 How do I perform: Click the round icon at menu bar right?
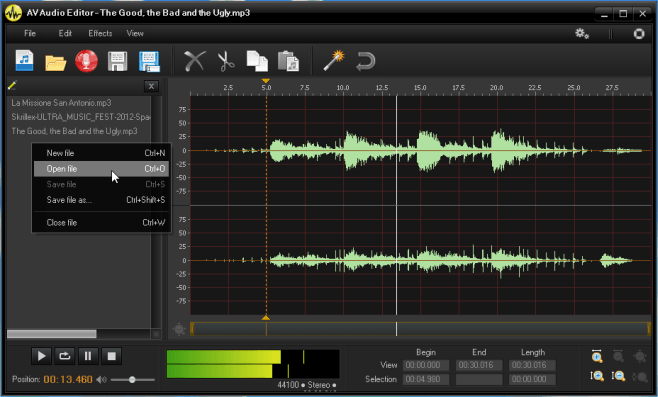[639, 34]
